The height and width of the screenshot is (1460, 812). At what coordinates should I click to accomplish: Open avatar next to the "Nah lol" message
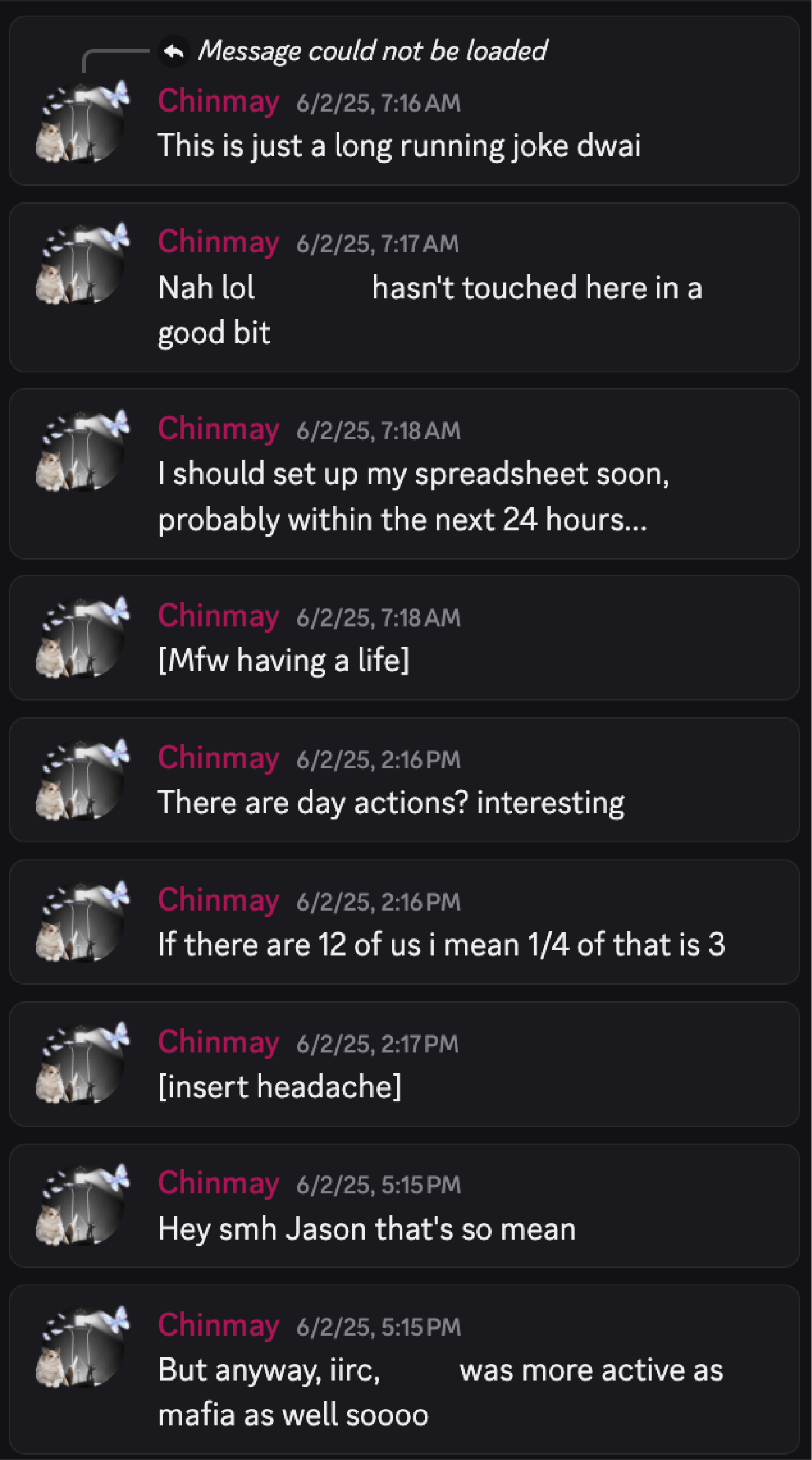point(81,264)
